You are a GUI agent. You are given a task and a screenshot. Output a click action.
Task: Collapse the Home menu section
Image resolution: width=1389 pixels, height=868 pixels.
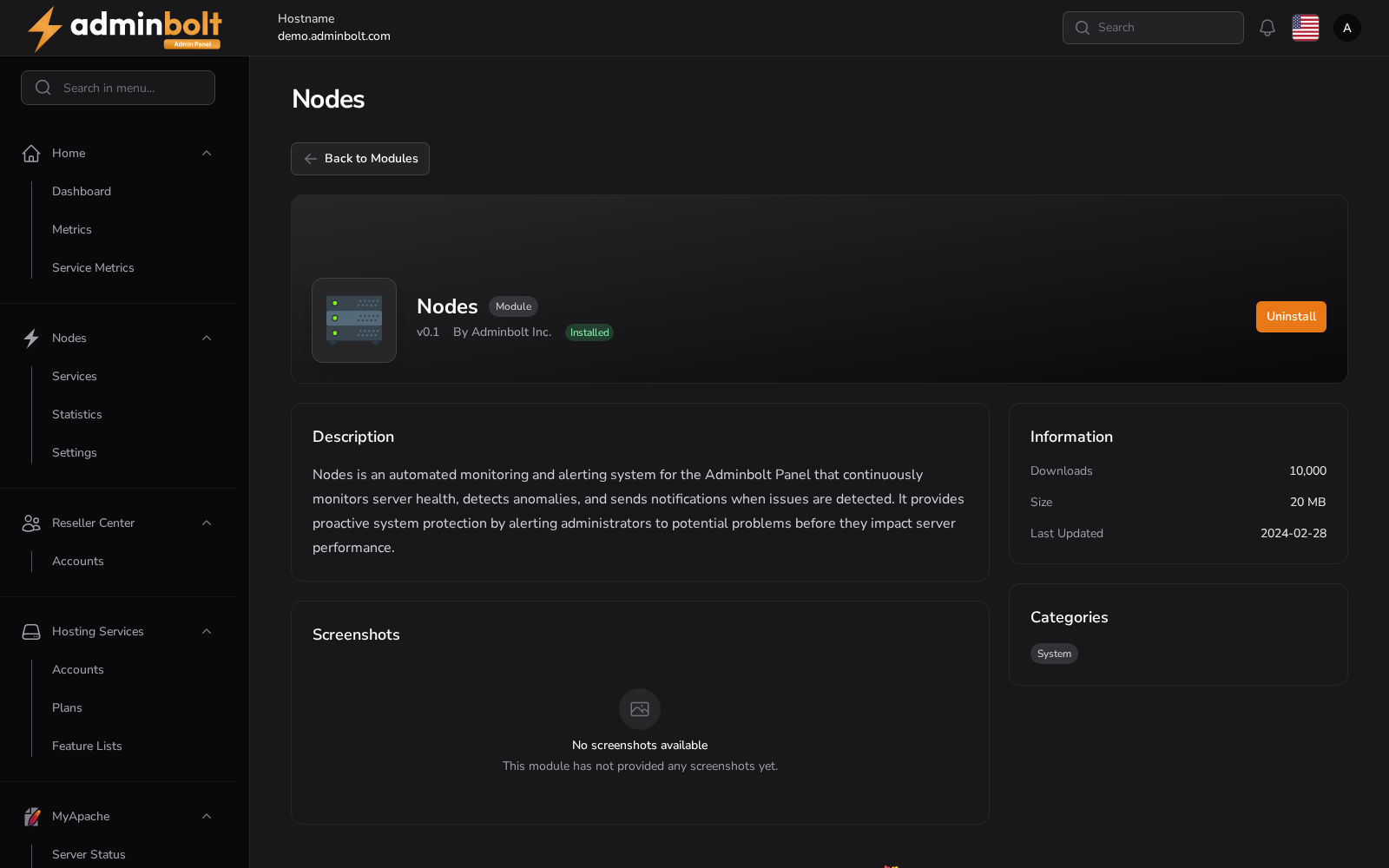pyautogui.click(x=207, y=154)
